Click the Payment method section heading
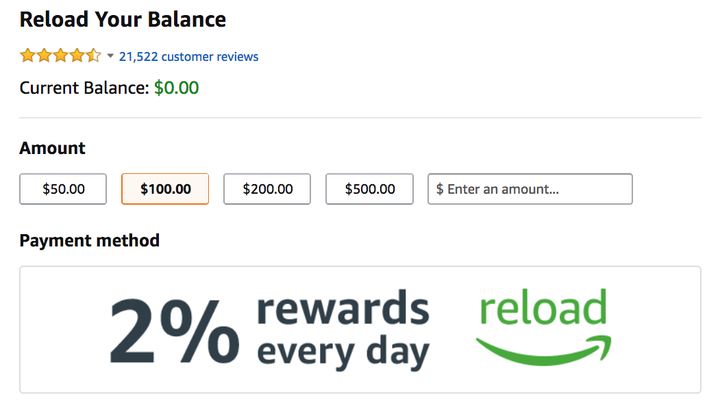The image size is (720, 406). pyautogui.click(x=90, y=241)
